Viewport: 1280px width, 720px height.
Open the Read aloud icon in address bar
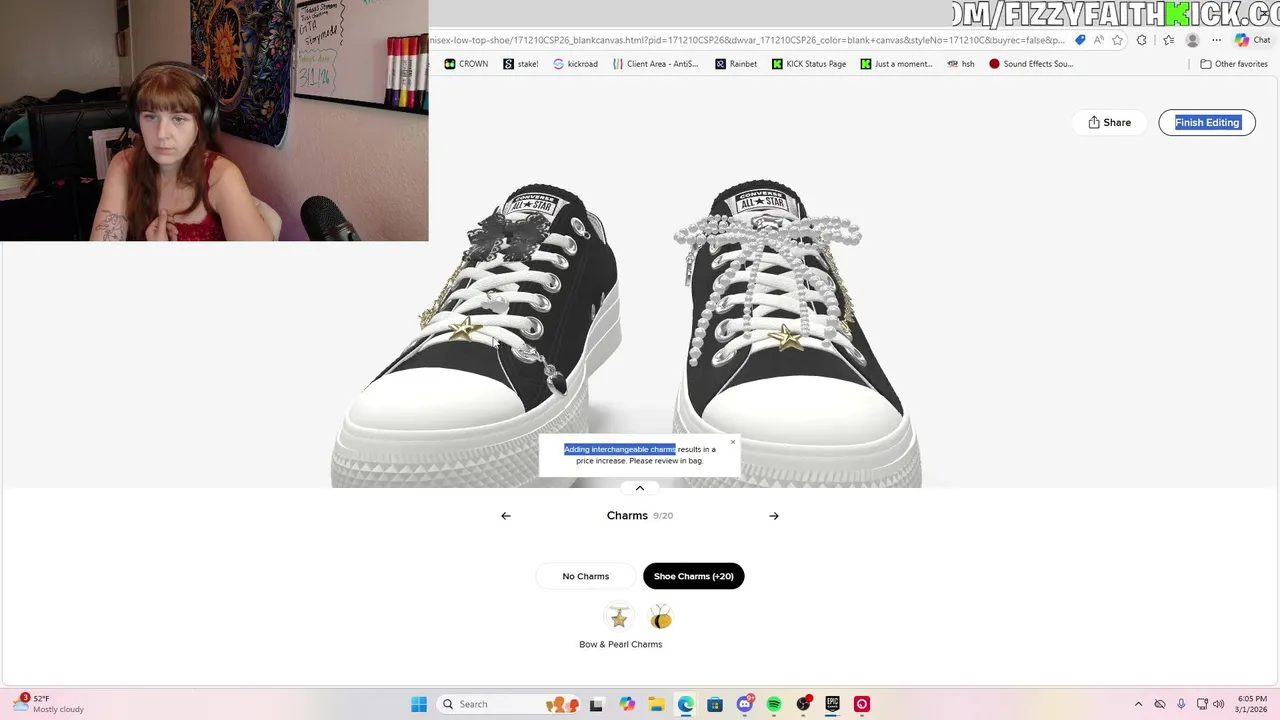pos(1099,40)
